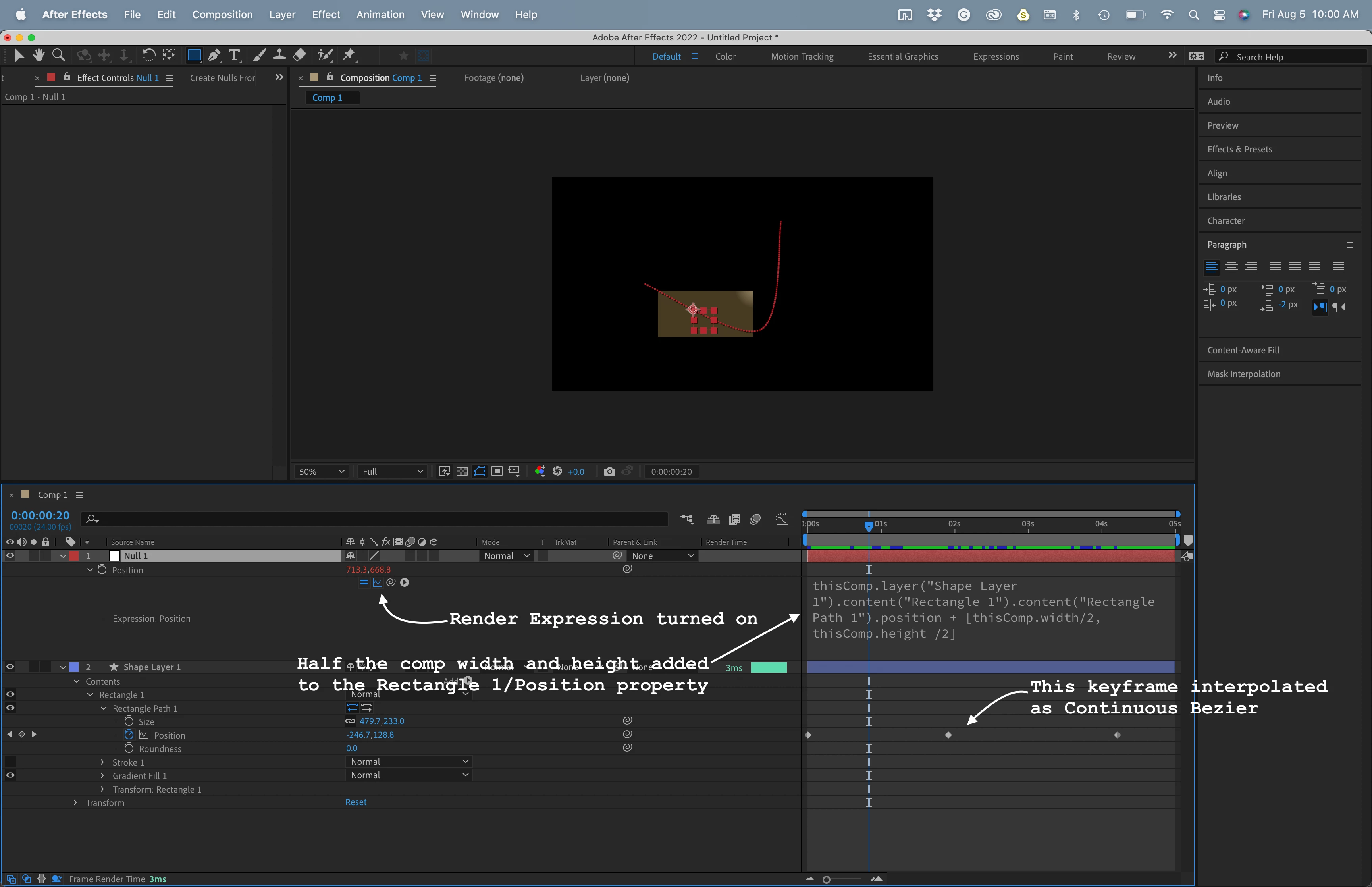Screen dimensions: 1372x887
Task: Choose the Rectangle shape tool
Action: pos(194,55)
